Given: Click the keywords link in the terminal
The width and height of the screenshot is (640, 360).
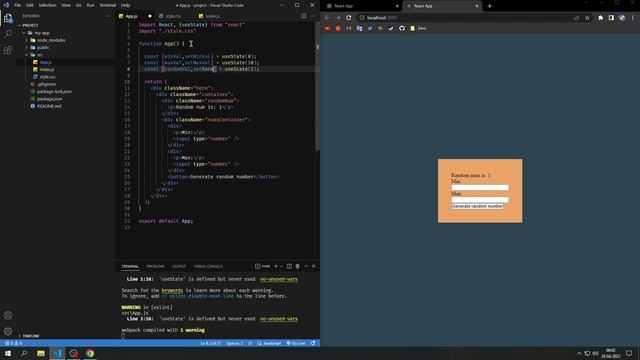Looking at the screenshot, I should [x=172, y=290].
